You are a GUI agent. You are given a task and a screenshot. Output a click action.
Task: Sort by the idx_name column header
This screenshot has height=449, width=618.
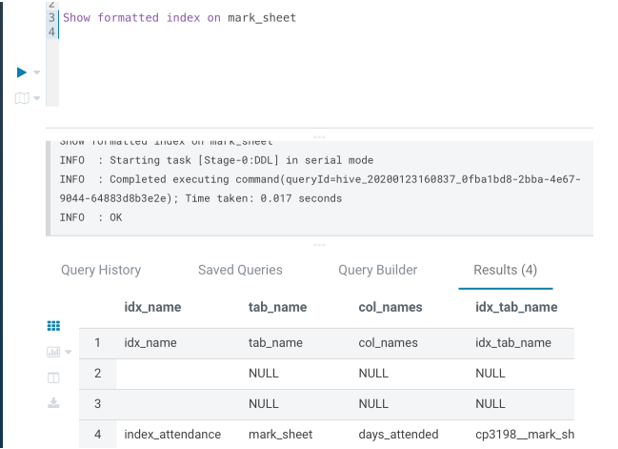[152, 307]
